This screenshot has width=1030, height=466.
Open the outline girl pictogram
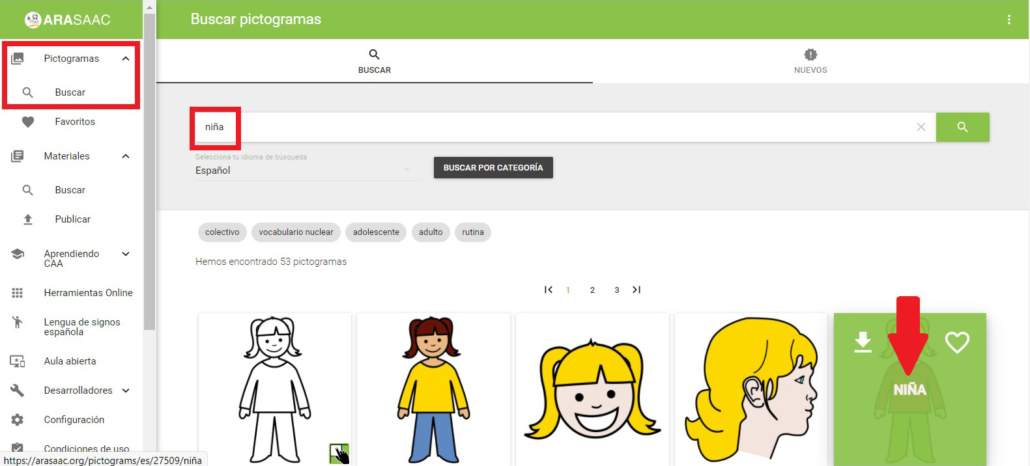point(275,389)
